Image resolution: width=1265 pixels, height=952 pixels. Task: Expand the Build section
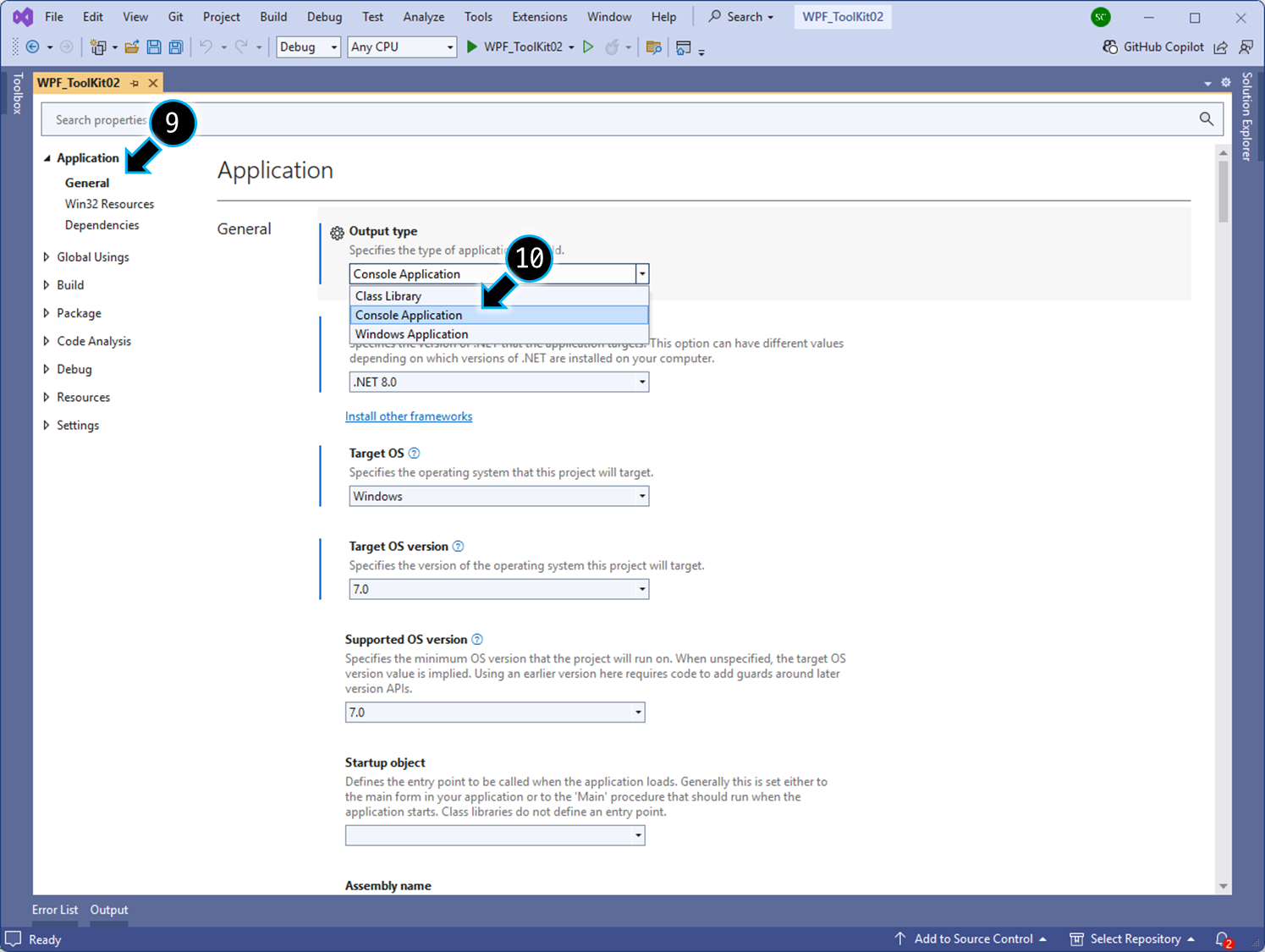tap(47, 285)
